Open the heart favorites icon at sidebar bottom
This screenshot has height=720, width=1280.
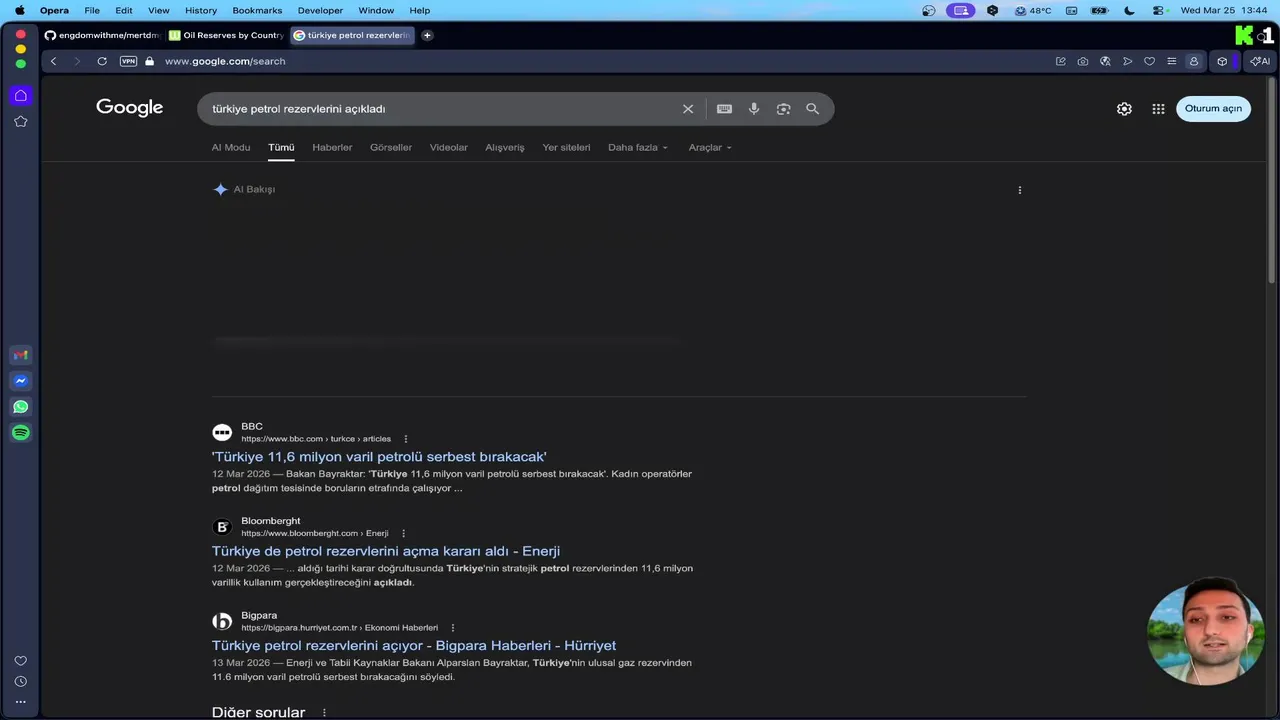[20, 661]
